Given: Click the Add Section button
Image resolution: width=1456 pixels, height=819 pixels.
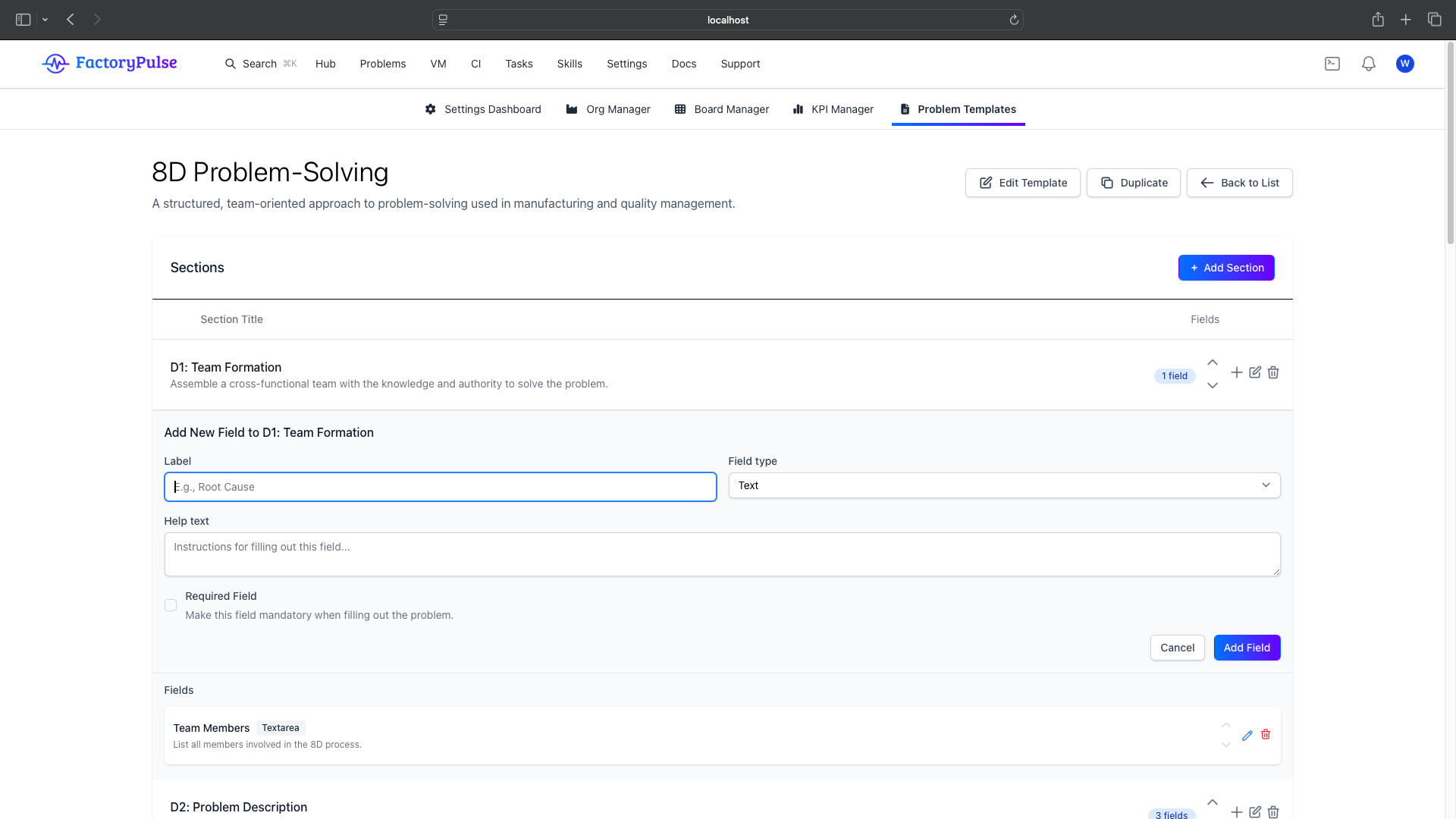Looking at the screenshot, I should (1226, 268).
